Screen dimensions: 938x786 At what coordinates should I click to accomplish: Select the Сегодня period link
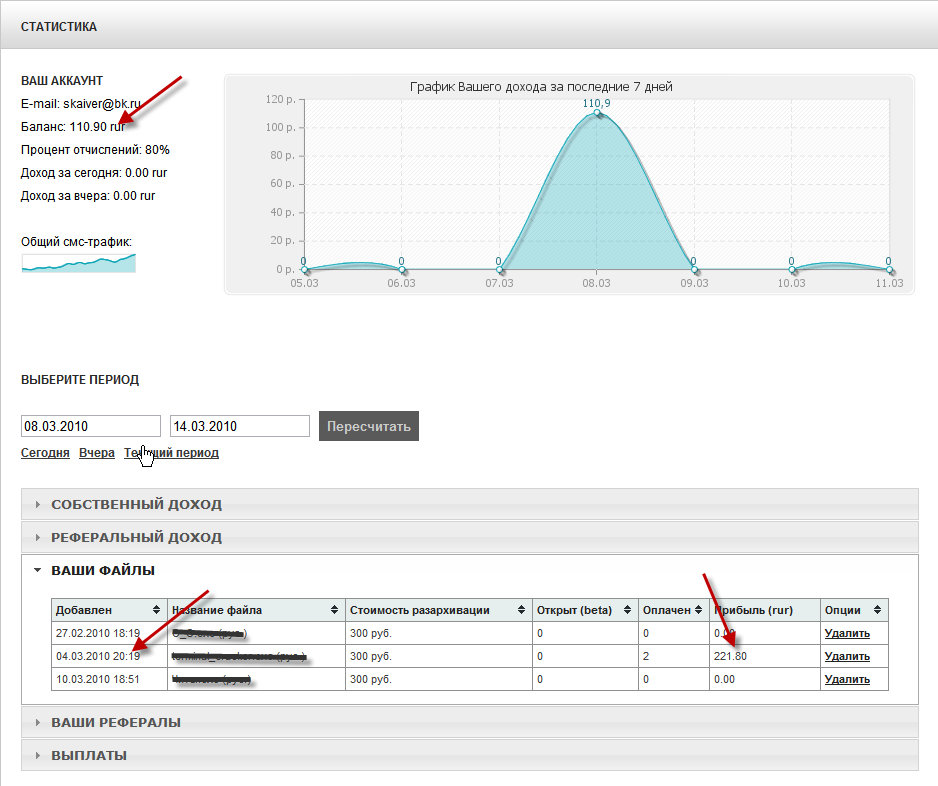pyautogui.click(x=45, y=453)
